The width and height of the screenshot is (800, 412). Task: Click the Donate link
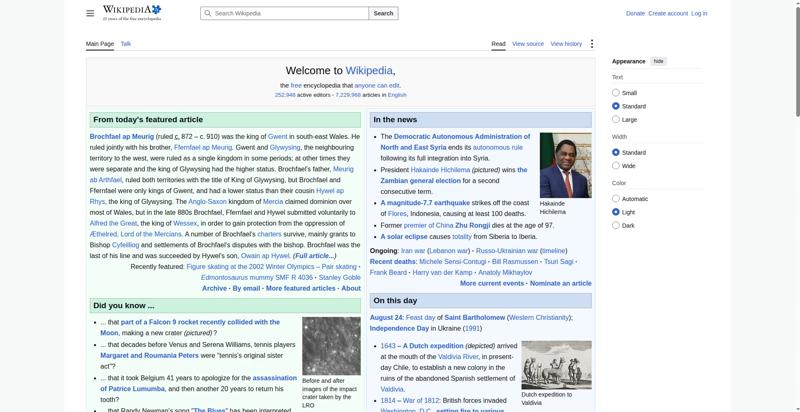[635, 13]
